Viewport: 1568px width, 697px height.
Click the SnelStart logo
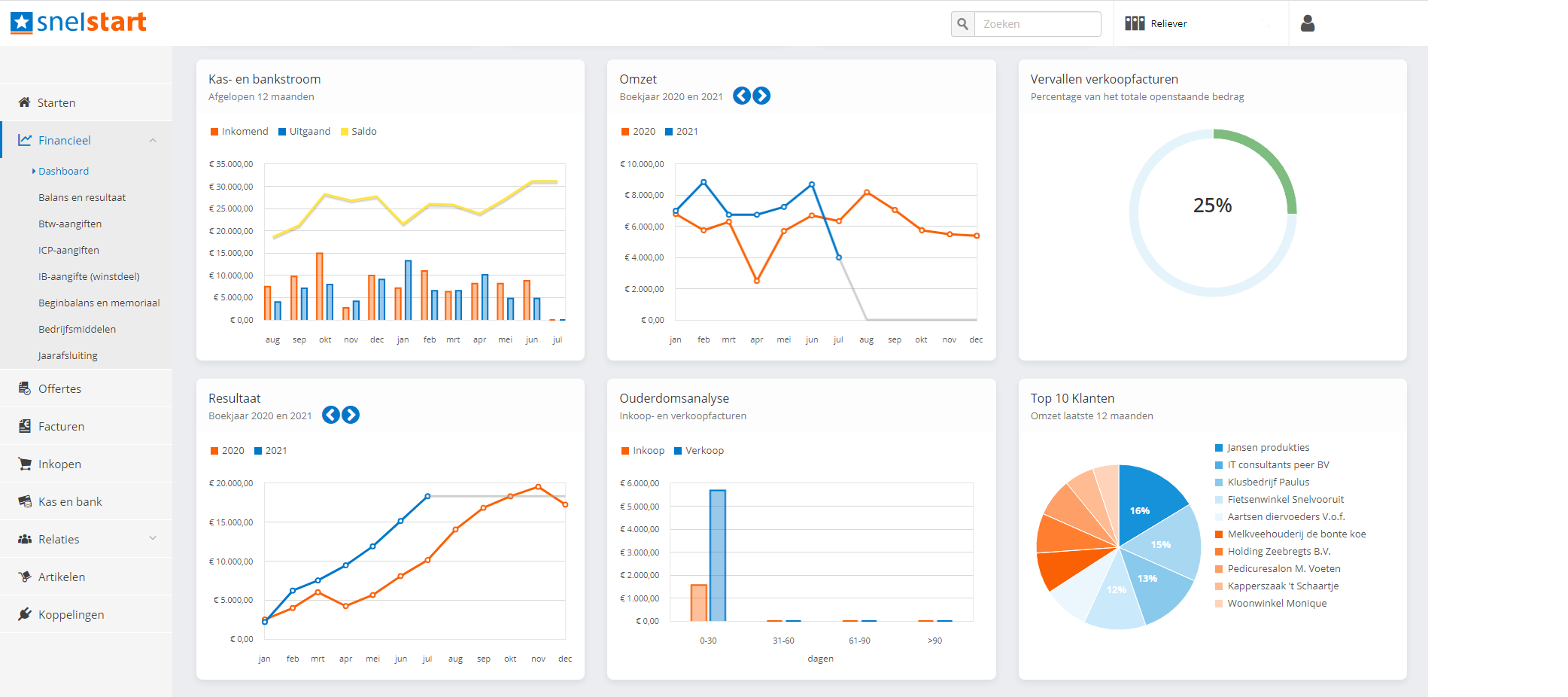[78, 23]
